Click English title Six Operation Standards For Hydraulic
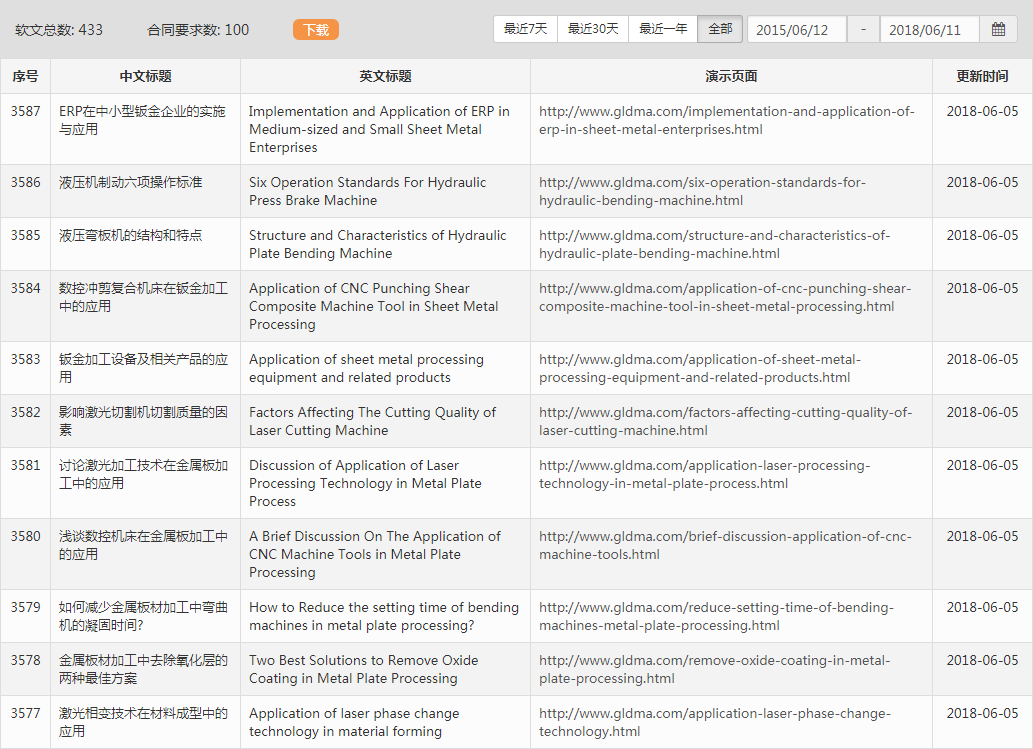 (368, 192)
